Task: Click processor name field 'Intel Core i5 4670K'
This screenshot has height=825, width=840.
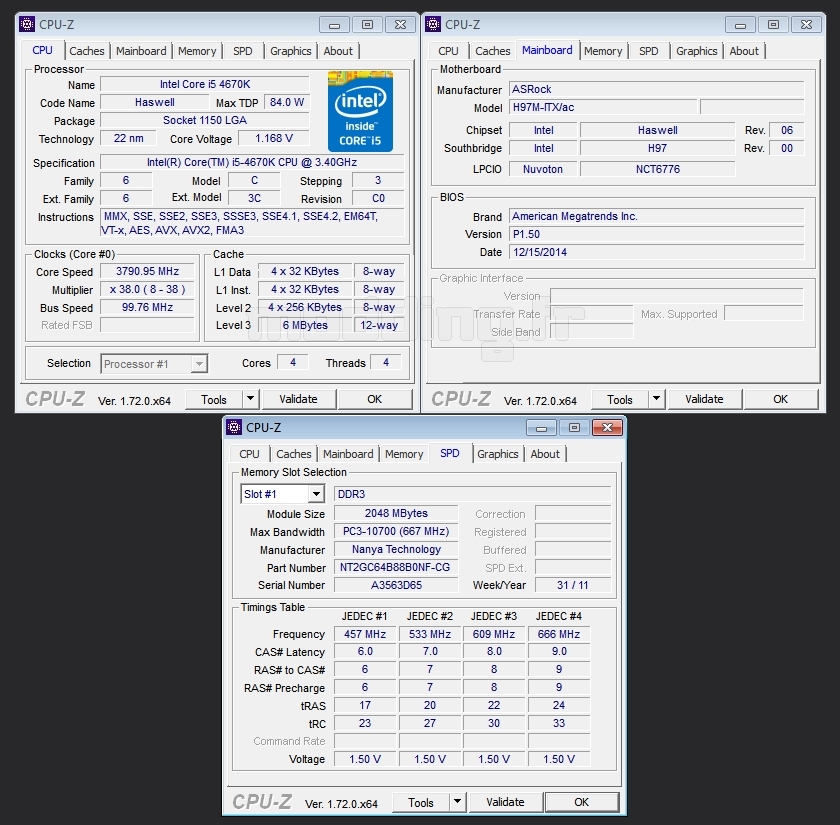Action: tap(205, 84)
